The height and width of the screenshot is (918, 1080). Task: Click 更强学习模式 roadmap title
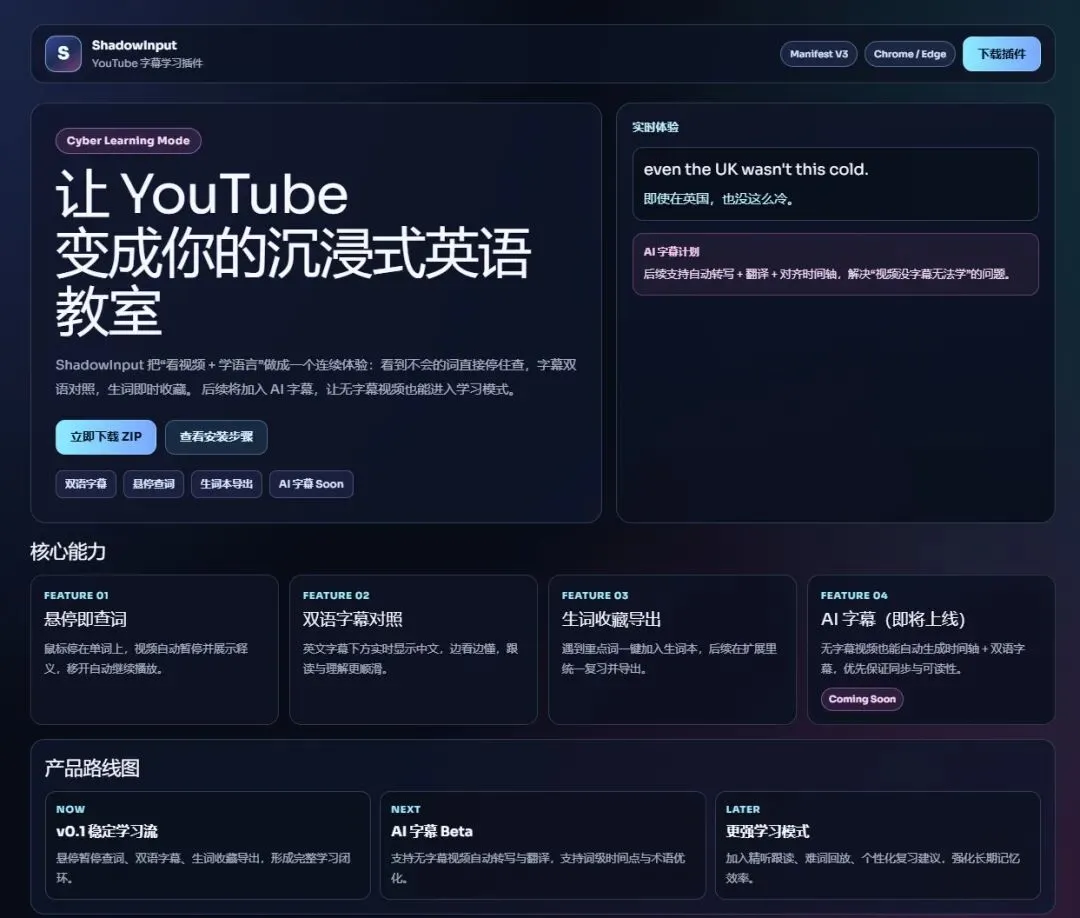click(x=767, y=831)
